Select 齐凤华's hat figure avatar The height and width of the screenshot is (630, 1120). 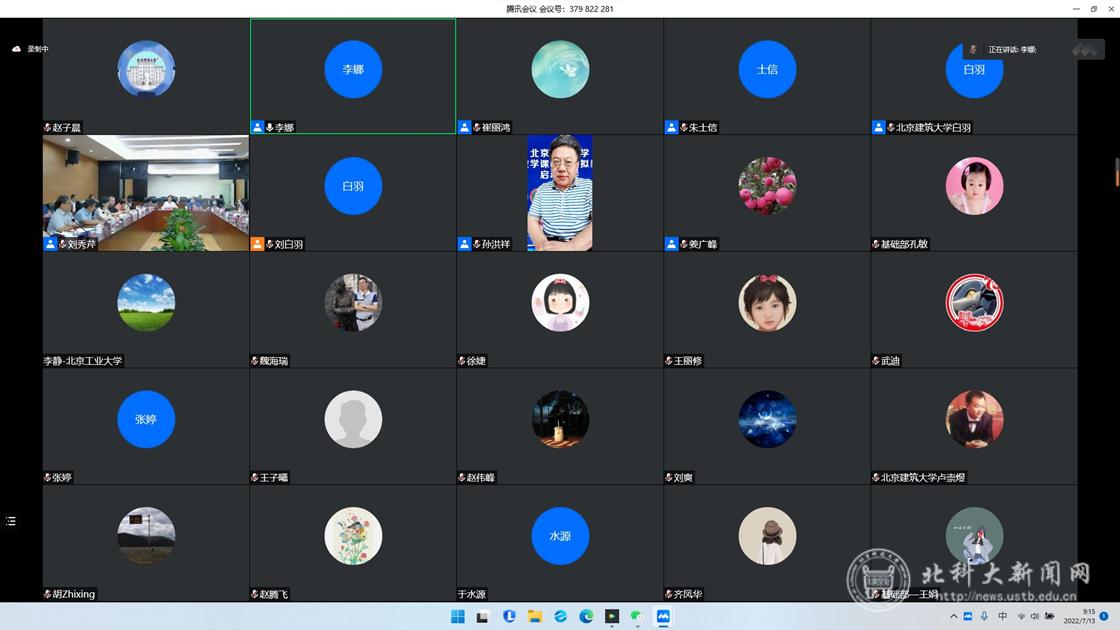pos(767,536)
